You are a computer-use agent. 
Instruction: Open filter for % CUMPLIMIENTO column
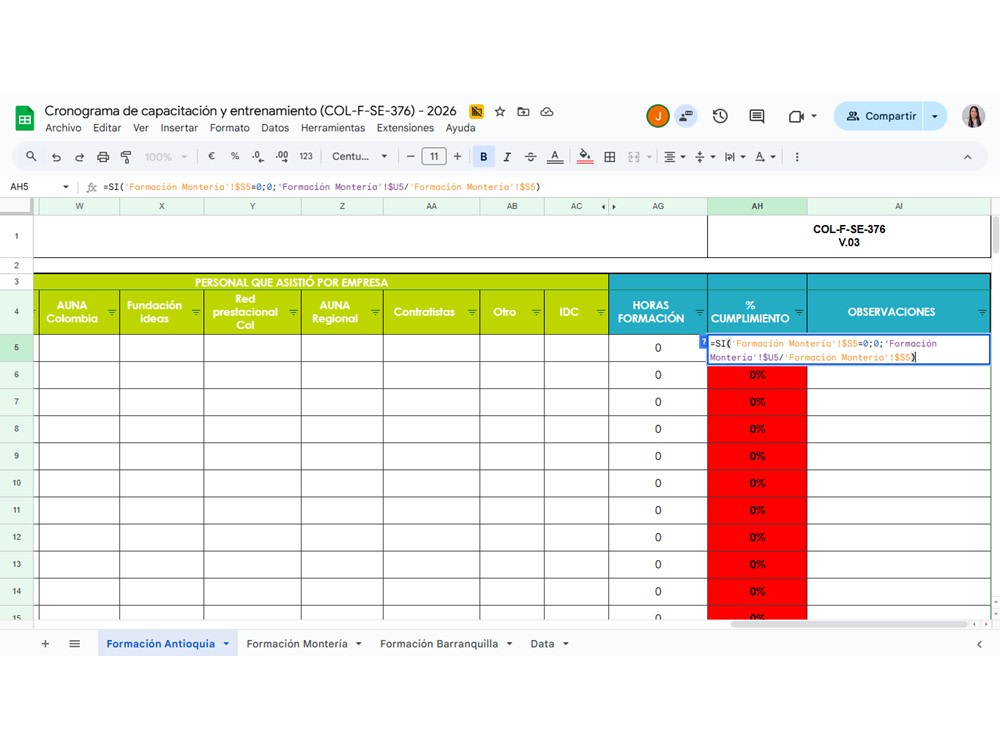[x=798, y=312]
